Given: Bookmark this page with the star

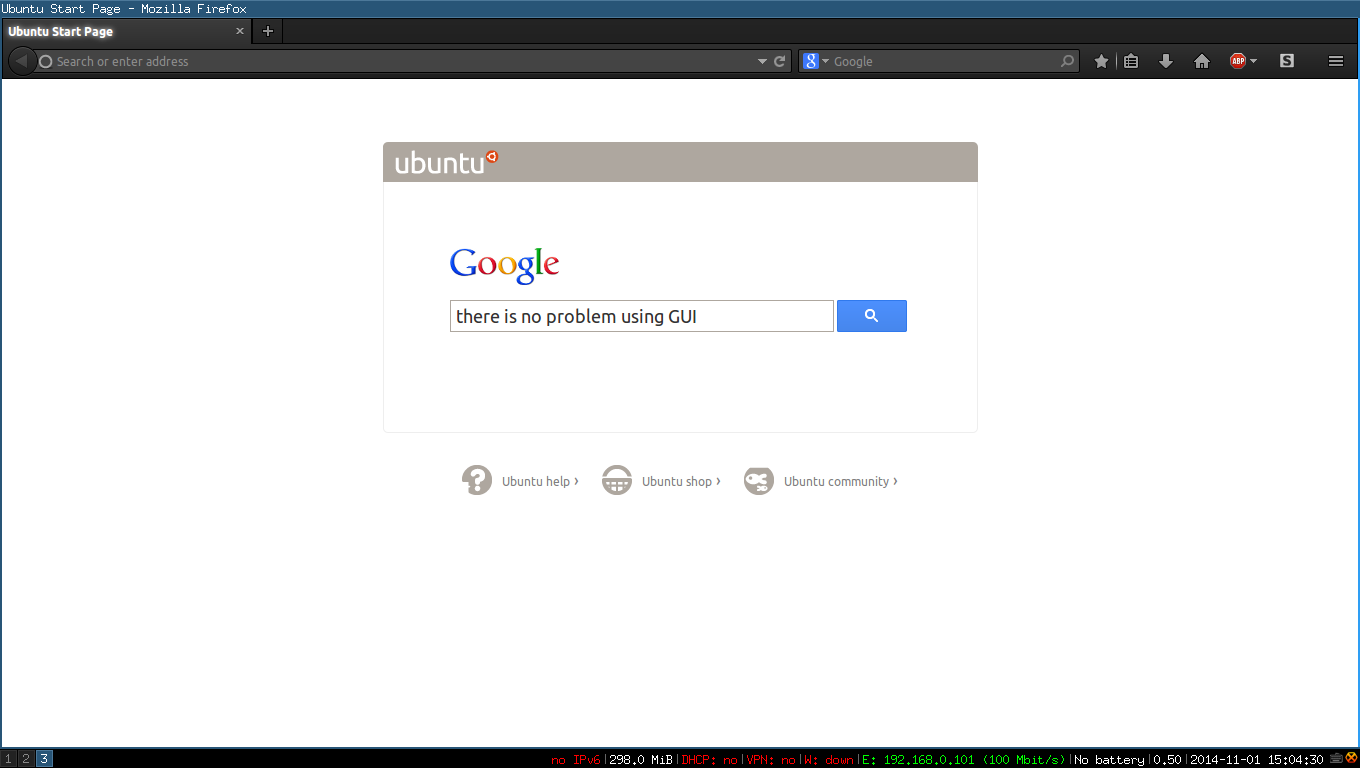Looking at the screenshot, I should pos(1101,61).
